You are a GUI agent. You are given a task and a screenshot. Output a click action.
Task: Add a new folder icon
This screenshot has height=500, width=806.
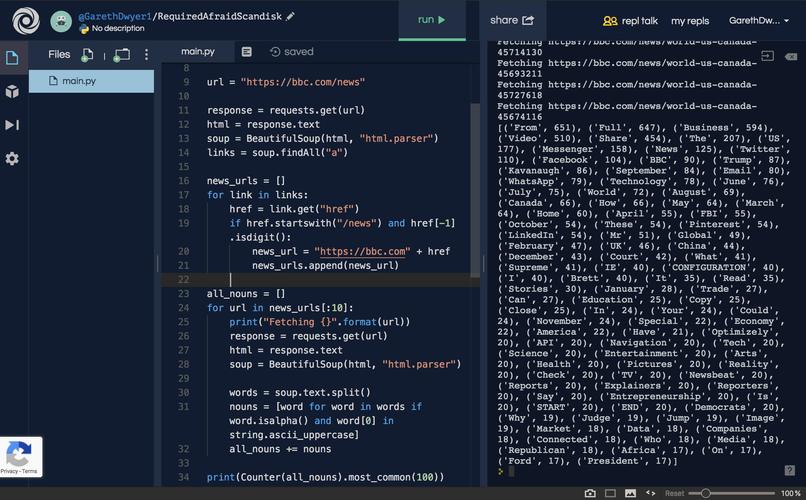coord(121,54)
